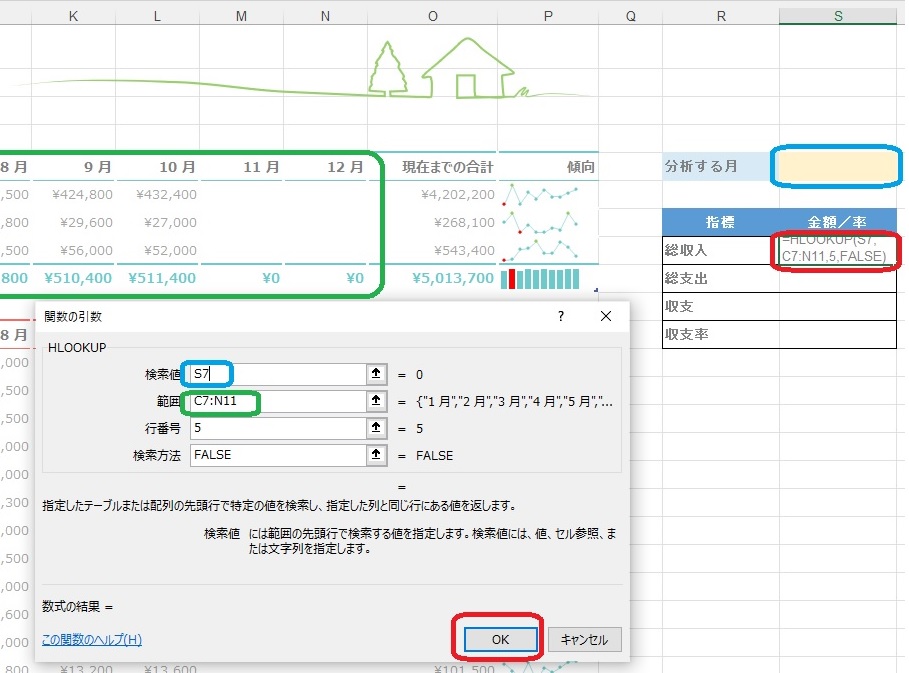Click the 検索値 input field containing S7
The image size is (909, 673).
278,374
